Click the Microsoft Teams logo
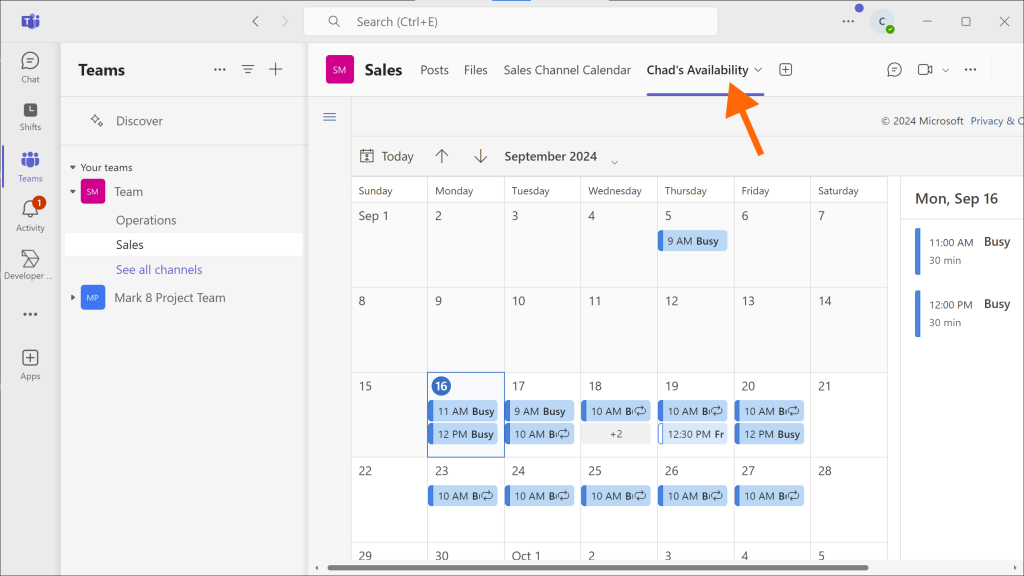This screenshot has width=1024, height=576. [30, 22]
